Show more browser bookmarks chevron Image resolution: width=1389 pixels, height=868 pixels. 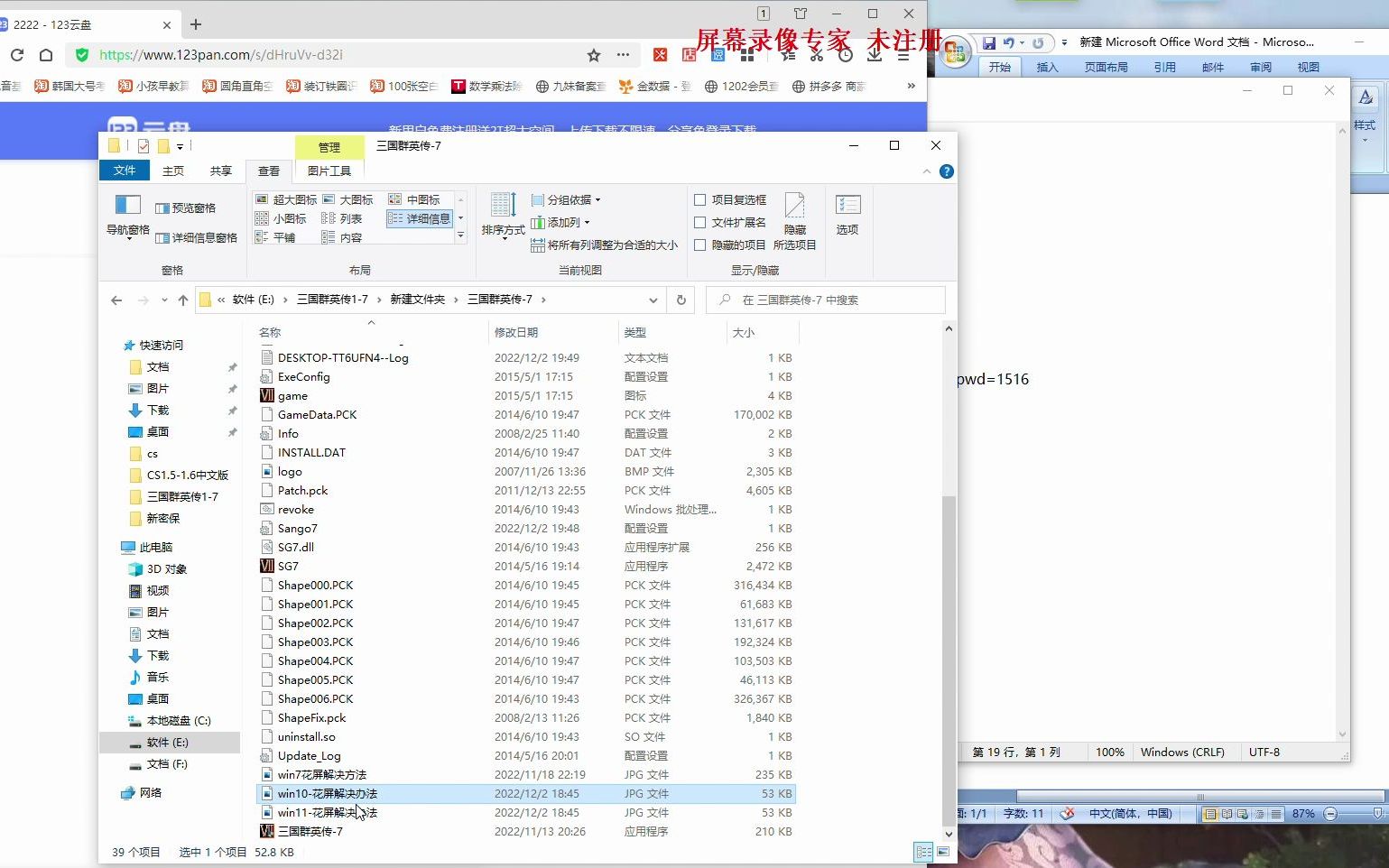pyautogui.click(x=911, y=86)
